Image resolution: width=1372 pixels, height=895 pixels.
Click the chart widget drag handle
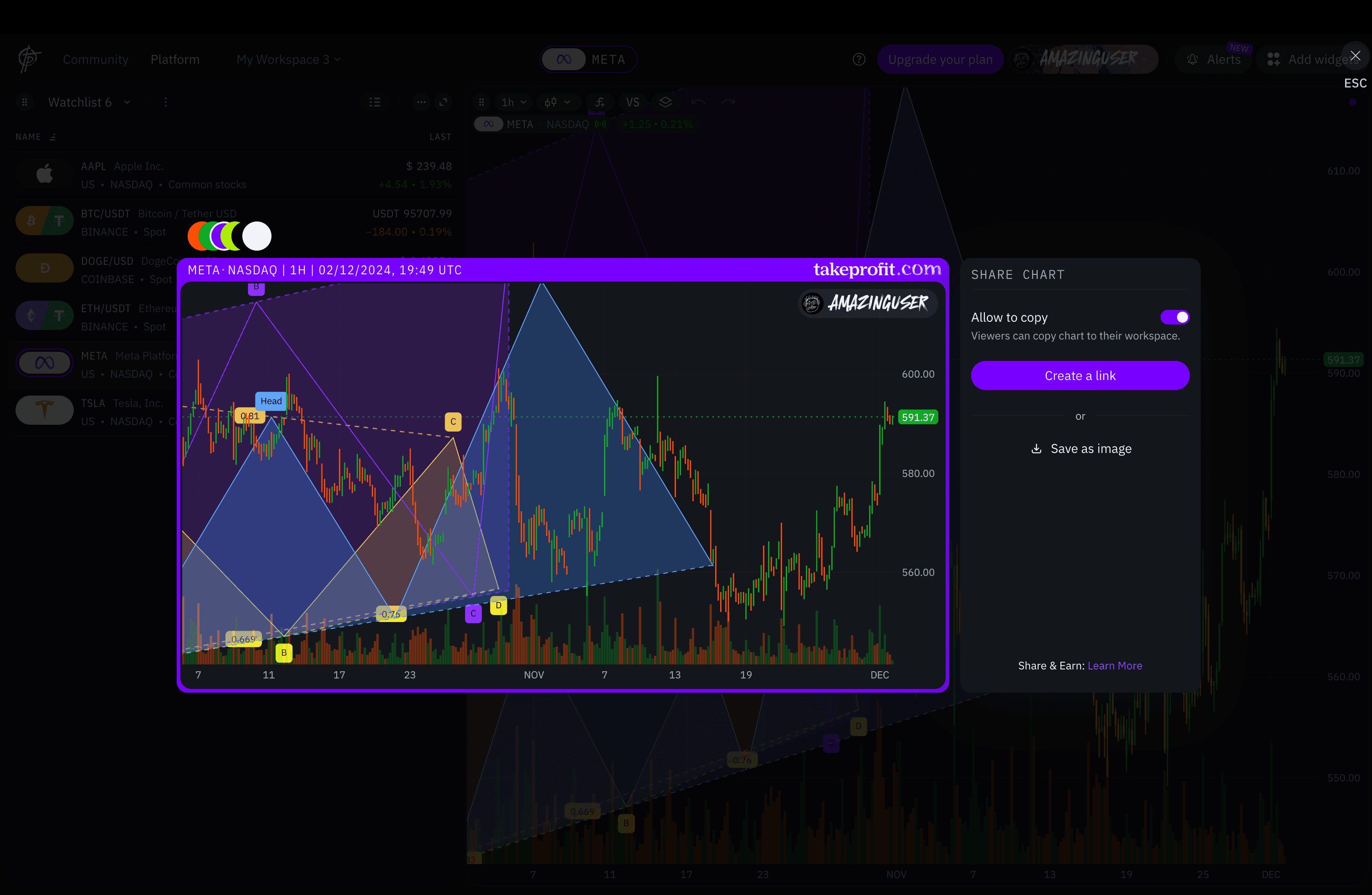pyautogui.click(x=481, y=102)
